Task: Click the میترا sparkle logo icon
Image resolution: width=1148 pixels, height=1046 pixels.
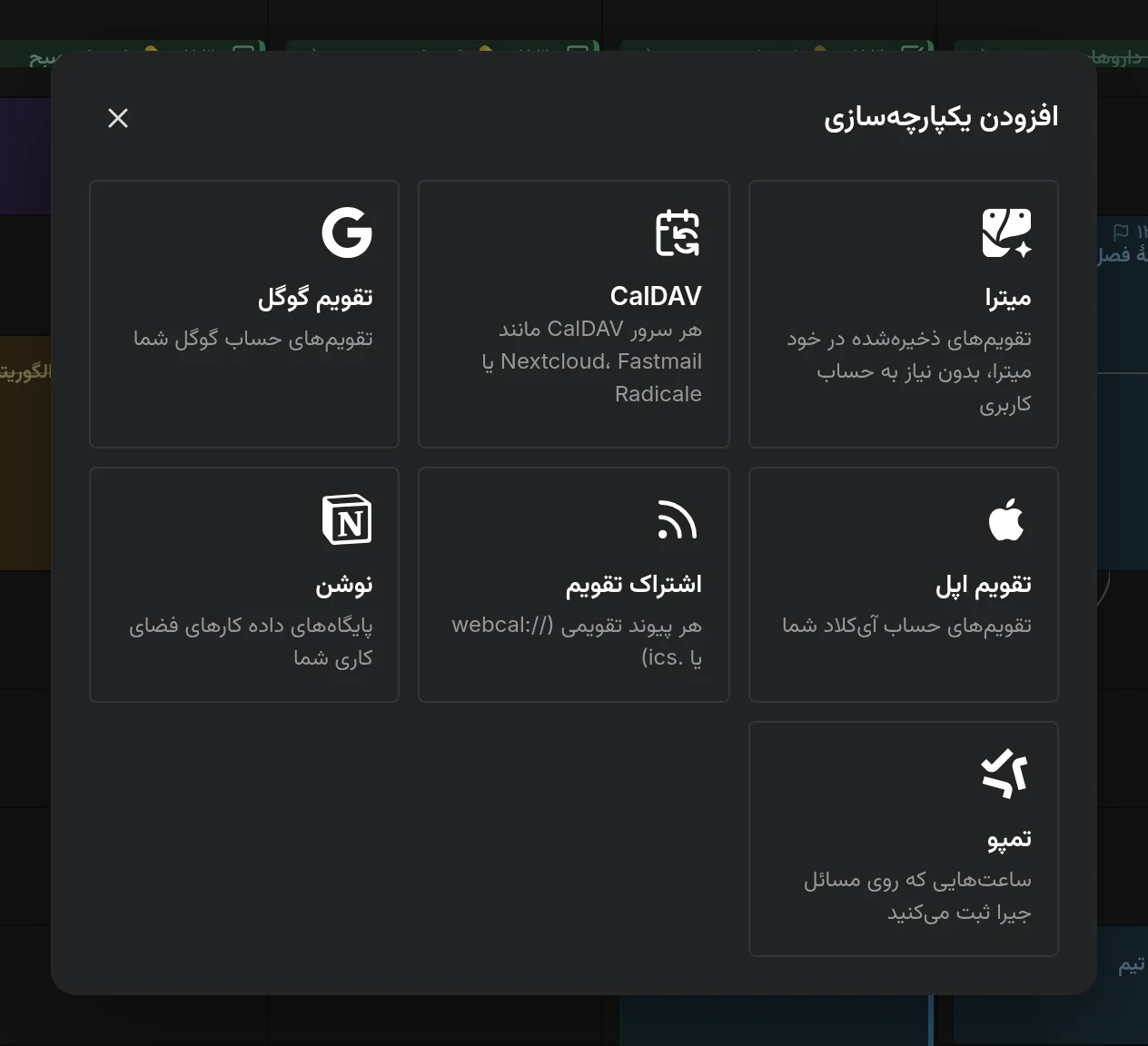Action: point(1006,232)
